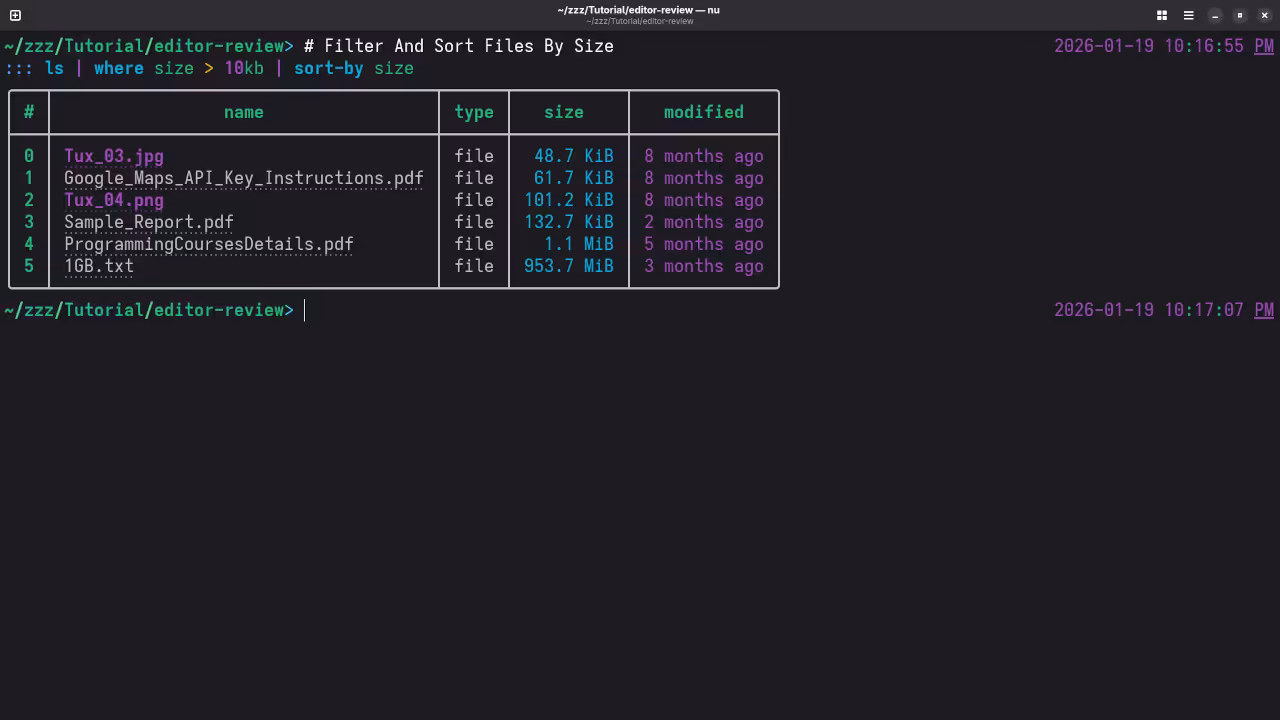Select the Tux_03.jpg file entry
Viewport: 1280px width, 720px height.
tap(113, 156)
